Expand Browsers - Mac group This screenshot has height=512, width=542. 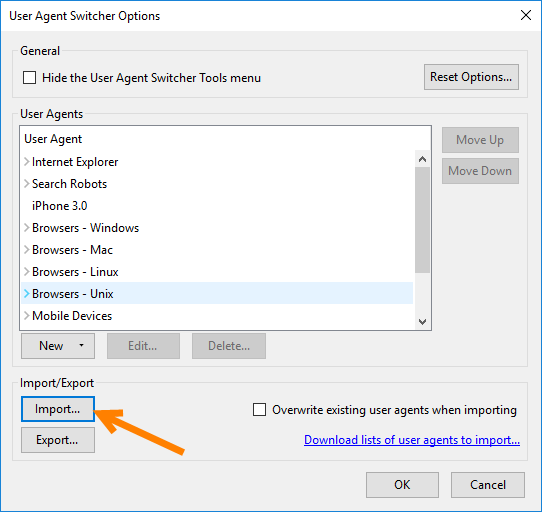(x=27, y=250)
